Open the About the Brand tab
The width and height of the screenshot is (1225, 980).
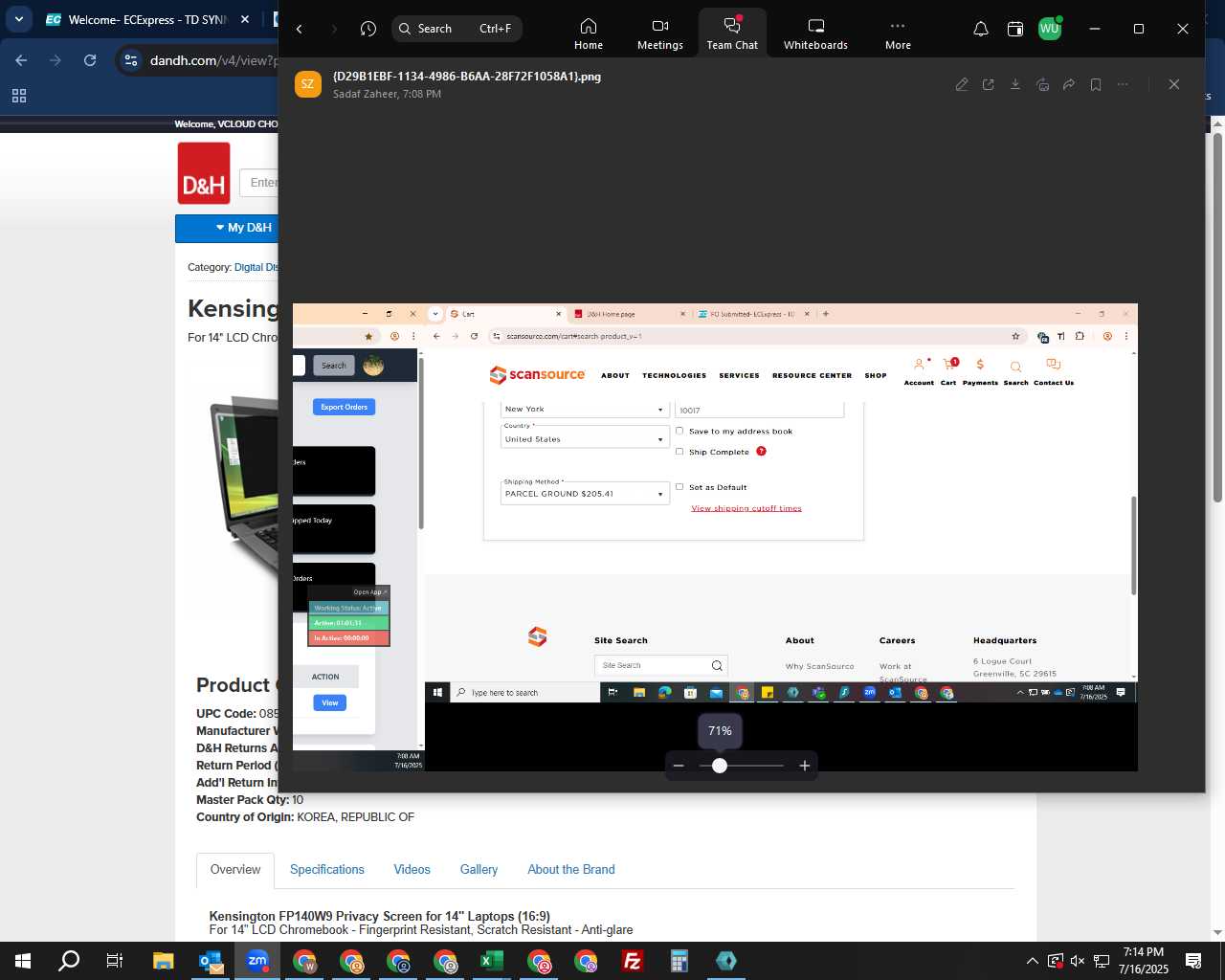click(x=571, y=870)
